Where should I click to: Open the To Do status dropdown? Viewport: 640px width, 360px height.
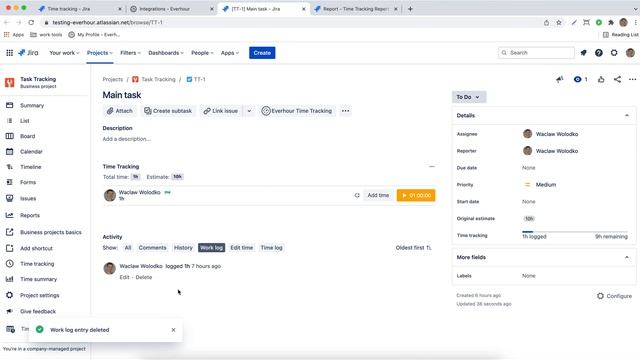pyautogui.click(x=469, y=97)
